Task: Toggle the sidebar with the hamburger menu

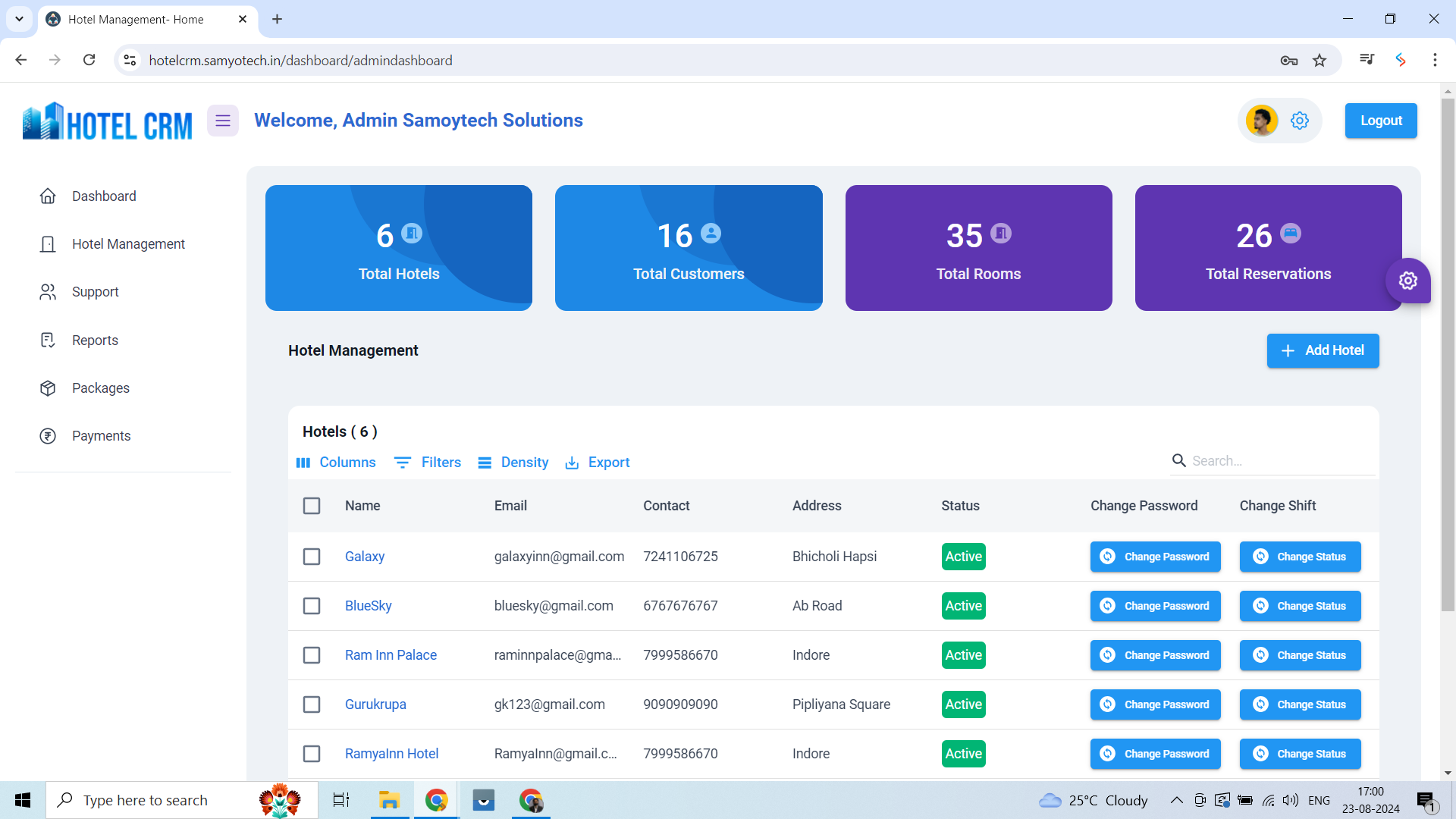Action: tap(222, 120)
